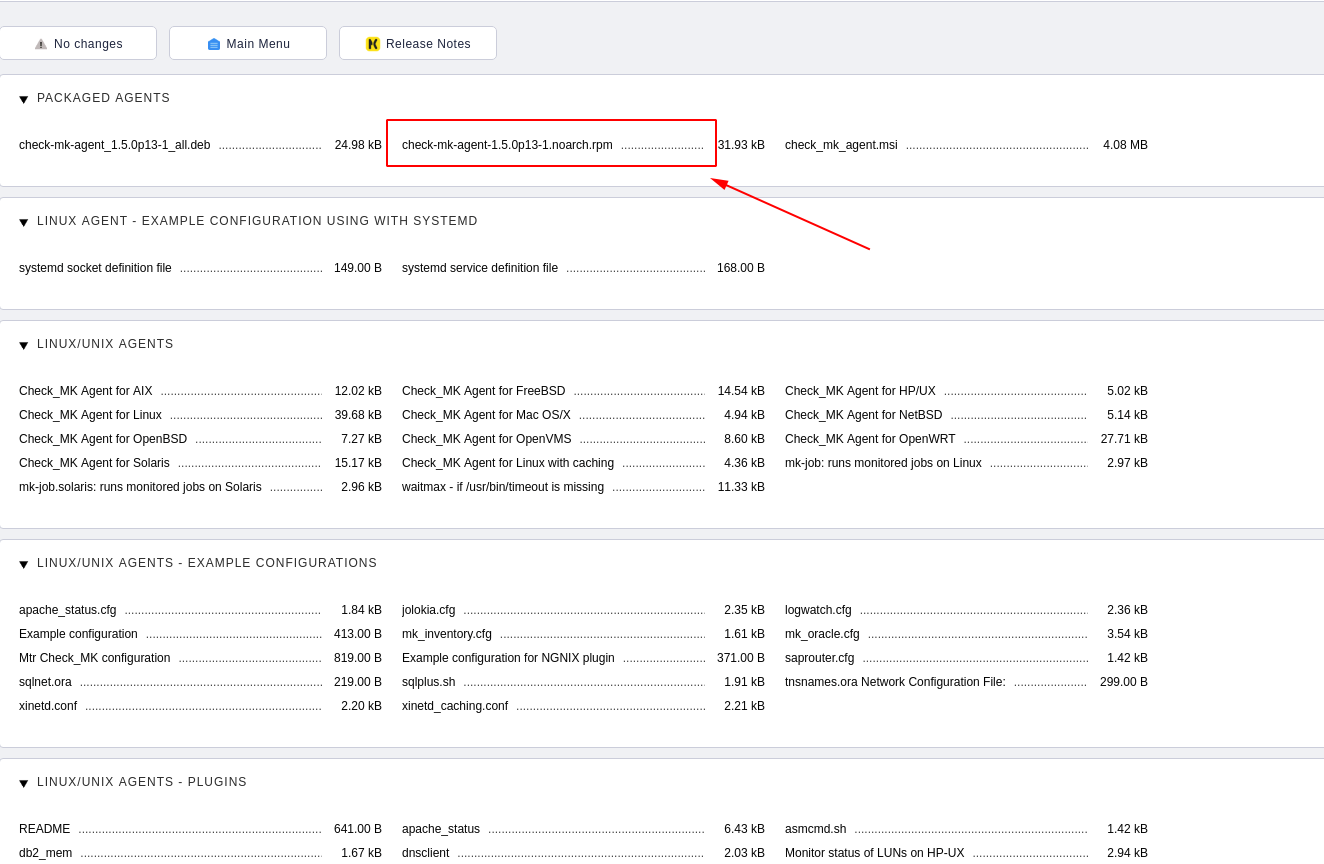
Task: Download Check_MK Agent for Mac OS/X
Action: pyautogui.click(x=486, y=415)
